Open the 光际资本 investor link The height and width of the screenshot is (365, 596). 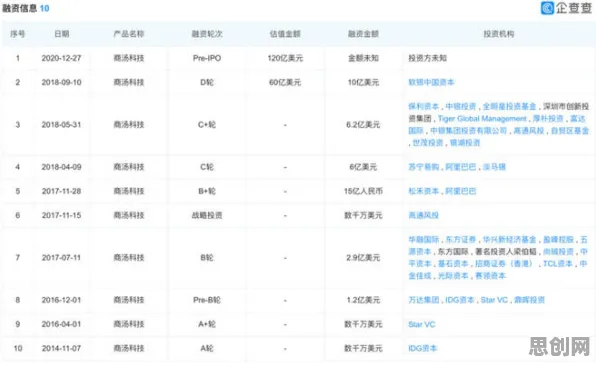(453, 276)
